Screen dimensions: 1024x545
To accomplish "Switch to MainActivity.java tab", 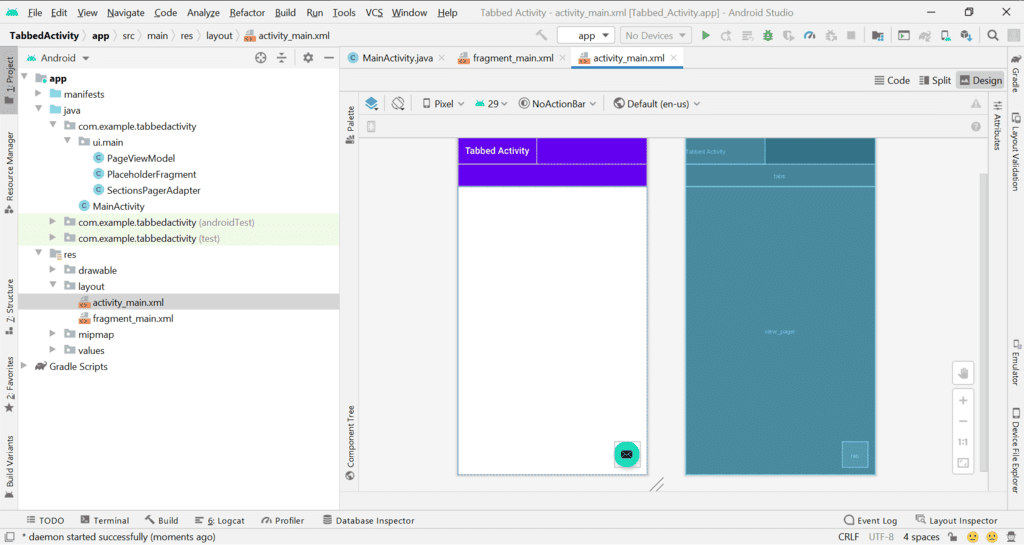I will tap(397, 58).
